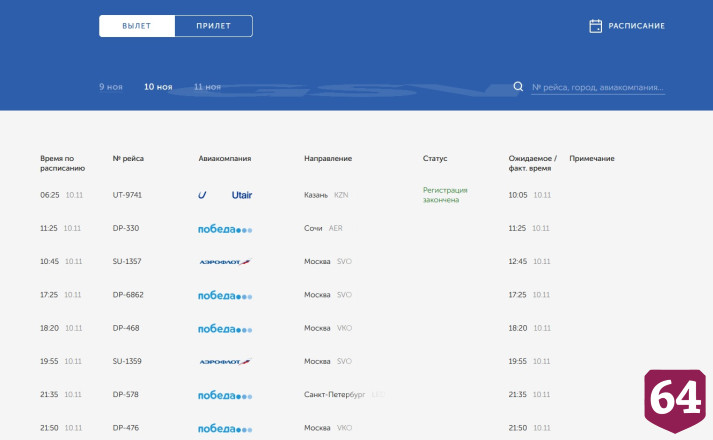This screenshot has width=713, height=440.
Task: Click Аэрофлот logo in the SU-1359 row
Action: pyautogui.click(x=225, y=362)
